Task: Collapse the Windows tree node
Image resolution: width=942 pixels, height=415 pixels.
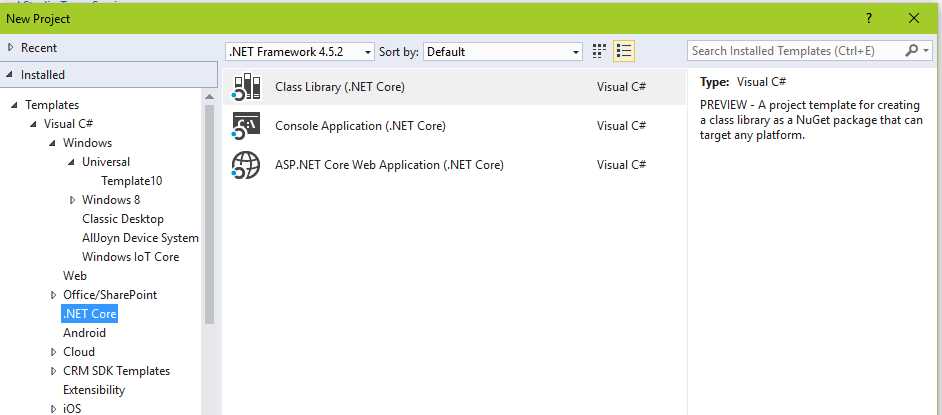Action: coord(53,143)
